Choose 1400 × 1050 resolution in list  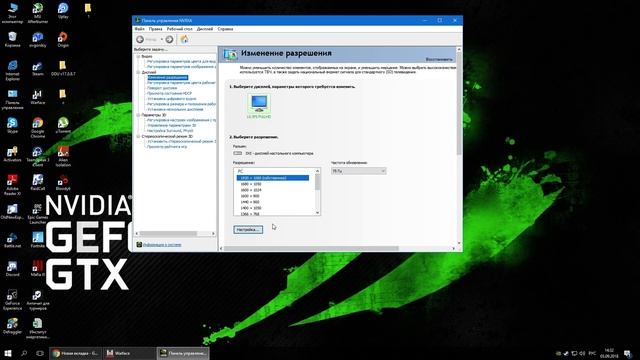[251, 208]
